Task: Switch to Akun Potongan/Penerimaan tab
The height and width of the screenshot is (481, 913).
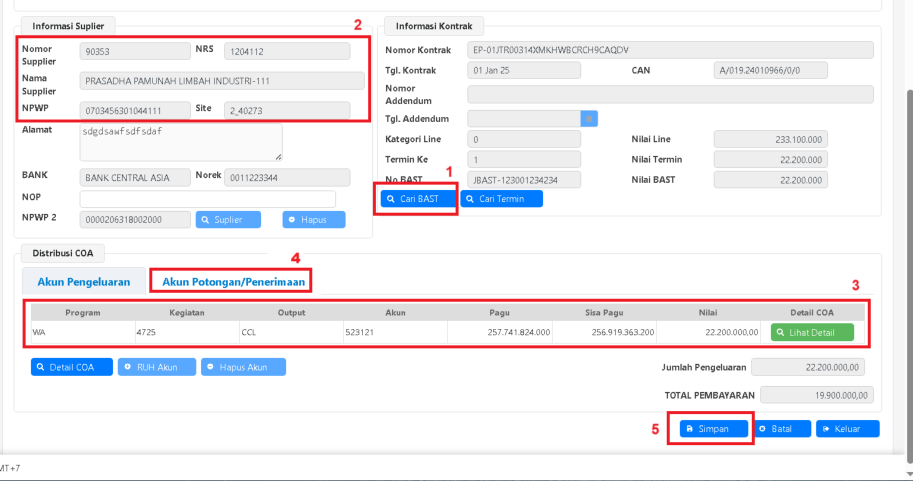Action: [233, 282]
